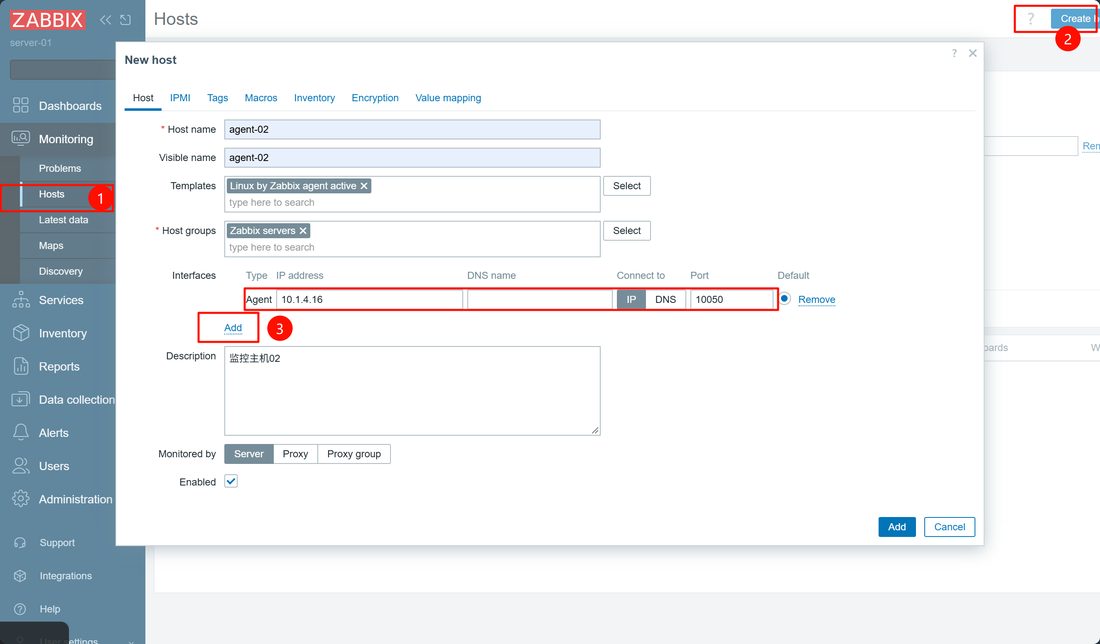This screenshot has height=644, width=1100.
Task: Set Connect to as IP
Action: click(x=631, y=300)
